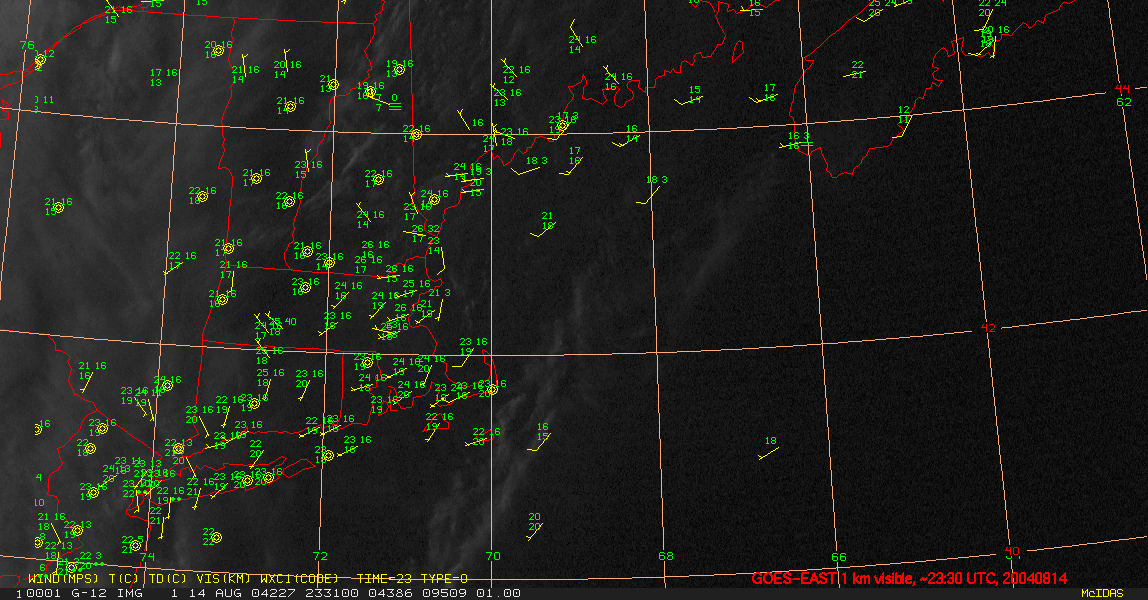Viewport: 1148px width, 600px height.
Task: Click the green longitude label 62
Action: click(x=1124, y=102)
